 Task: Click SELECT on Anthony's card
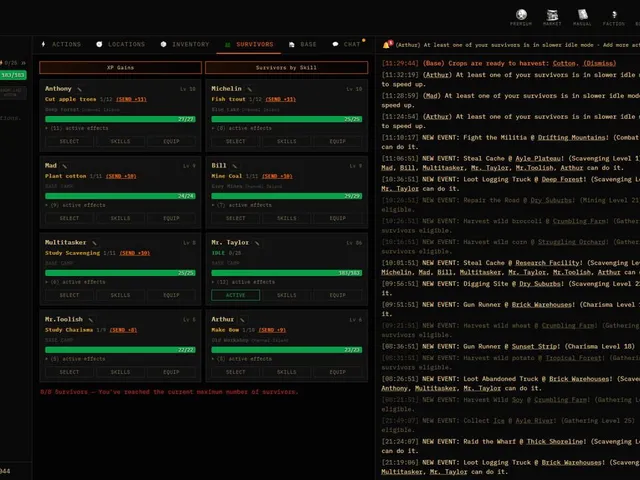[69, 141]
